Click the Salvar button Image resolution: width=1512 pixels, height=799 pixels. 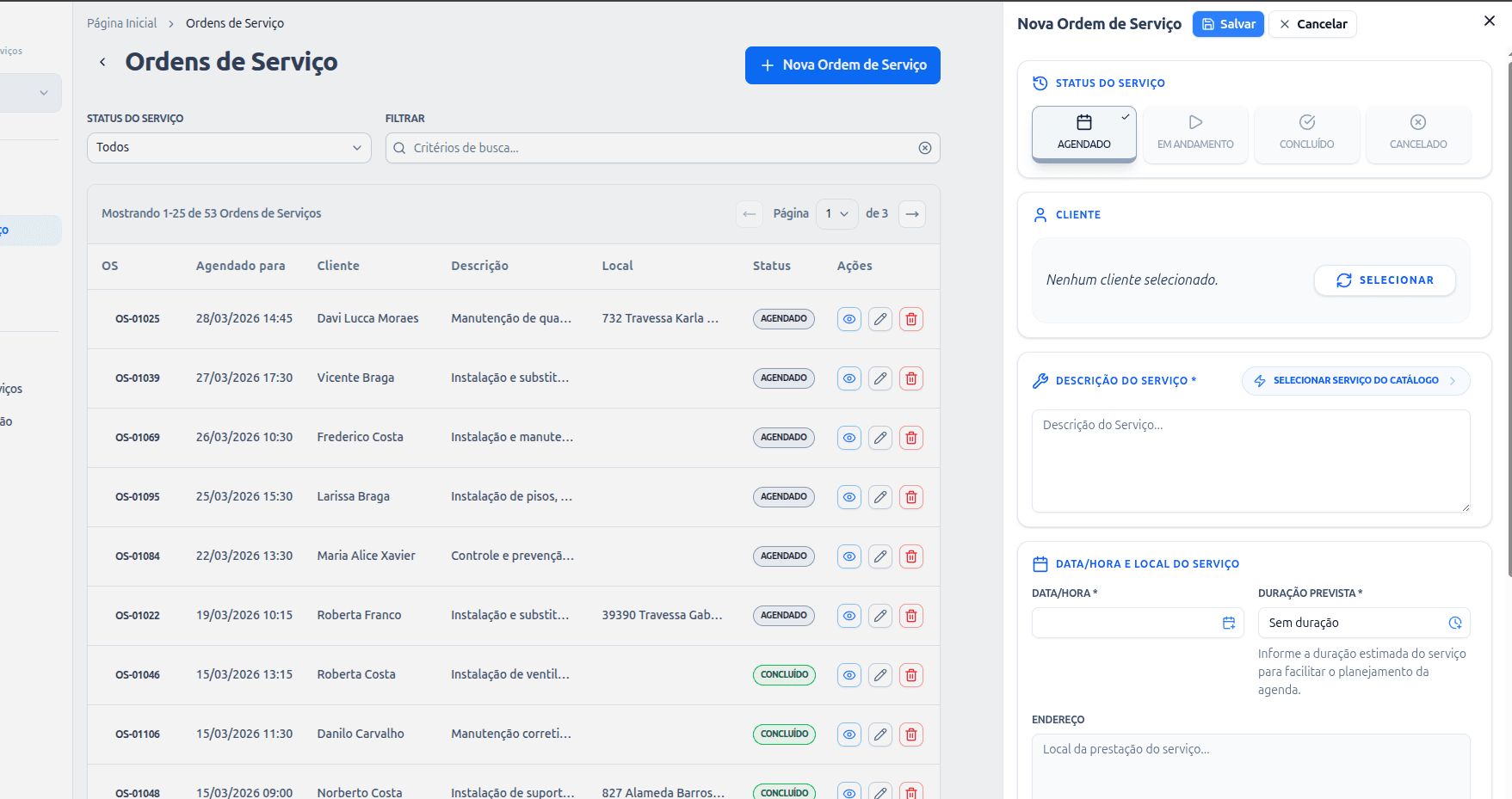coord(1228,24)
